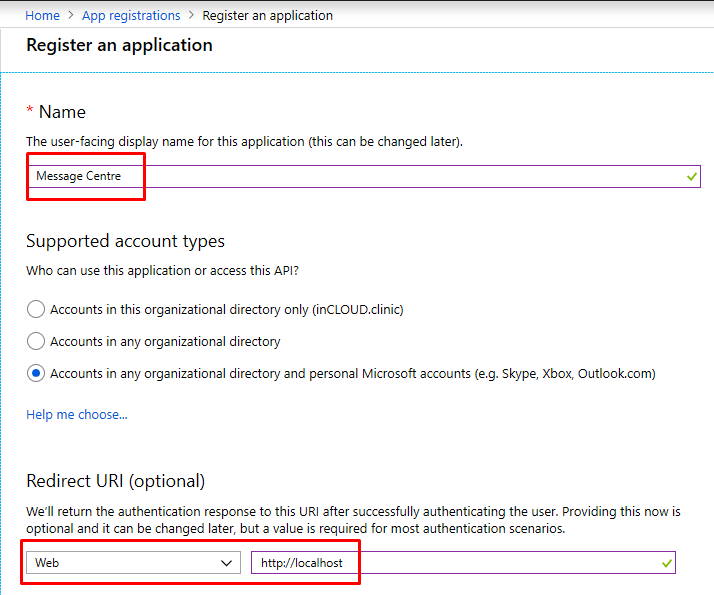Click the Redirect URI (optional) heading
Viewport: 714px width, 595px height.
116,481
